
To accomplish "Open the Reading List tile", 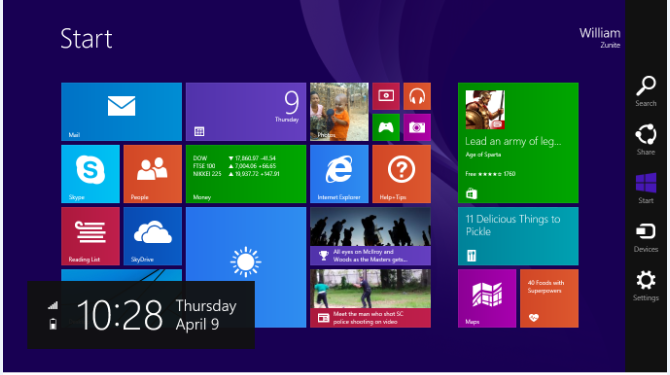I will tap(90, 236).
